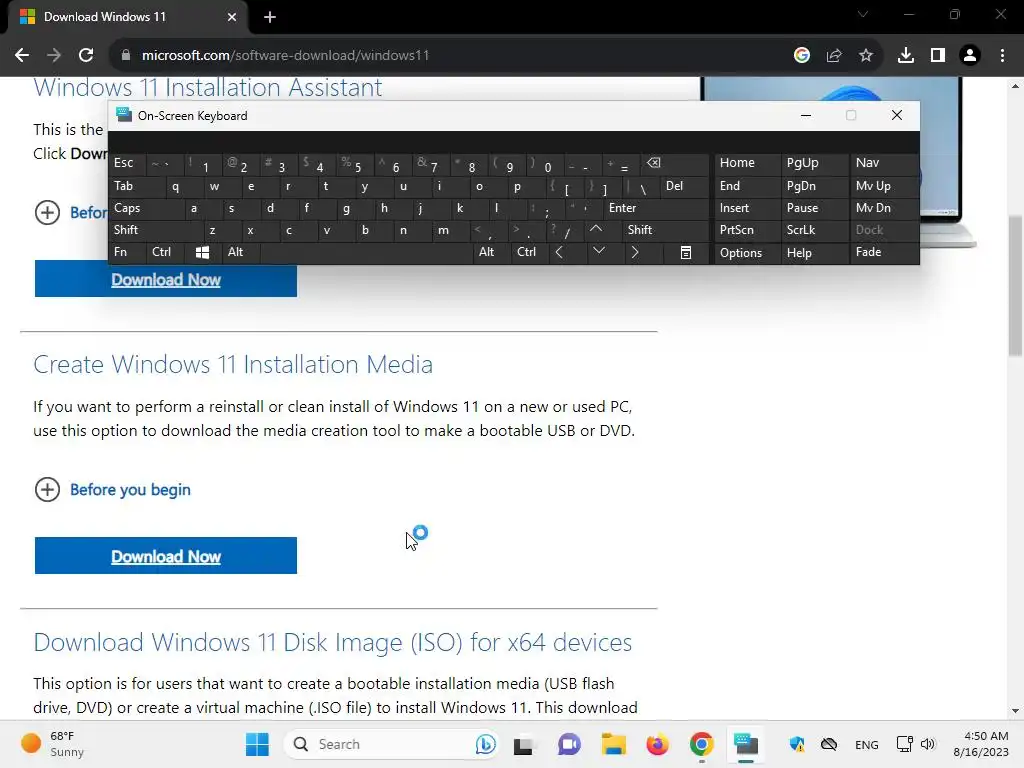Toggle the ScrLk key on the On-Screen Keyboard
The width and height of the screenshot is (1024, 768).
pos(814,231)
